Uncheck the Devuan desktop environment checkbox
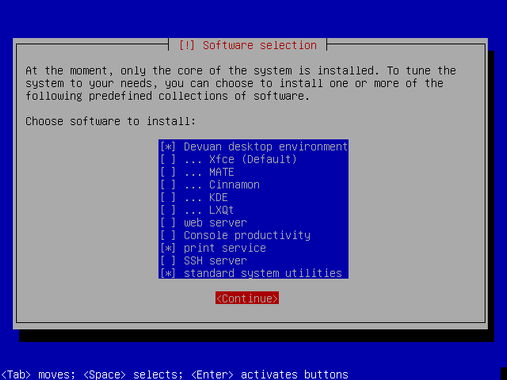The width and height of the screenshot is (507, 380). pos(168,147)
